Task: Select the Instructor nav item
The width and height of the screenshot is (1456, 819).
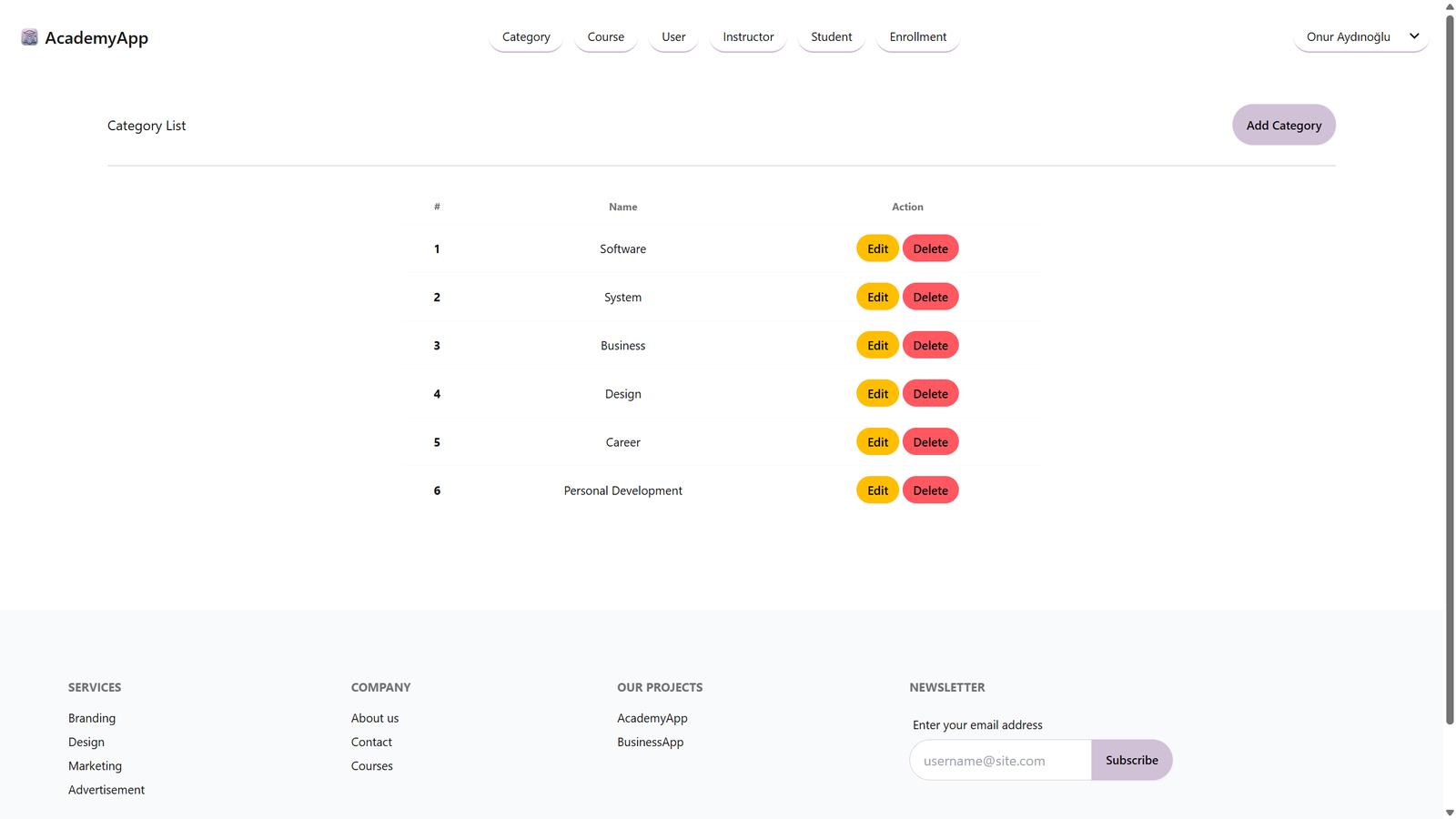Action: pos(748,36)
